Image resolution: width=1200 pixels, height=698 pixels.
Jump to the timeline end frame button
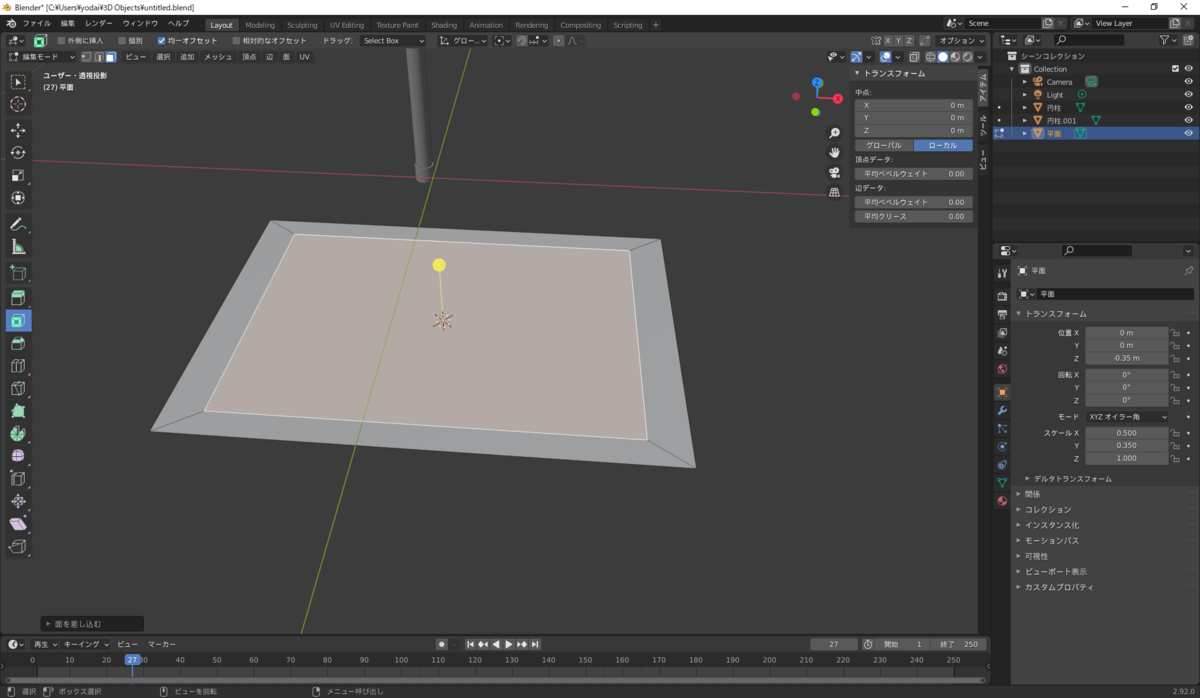tap(535, 644)
